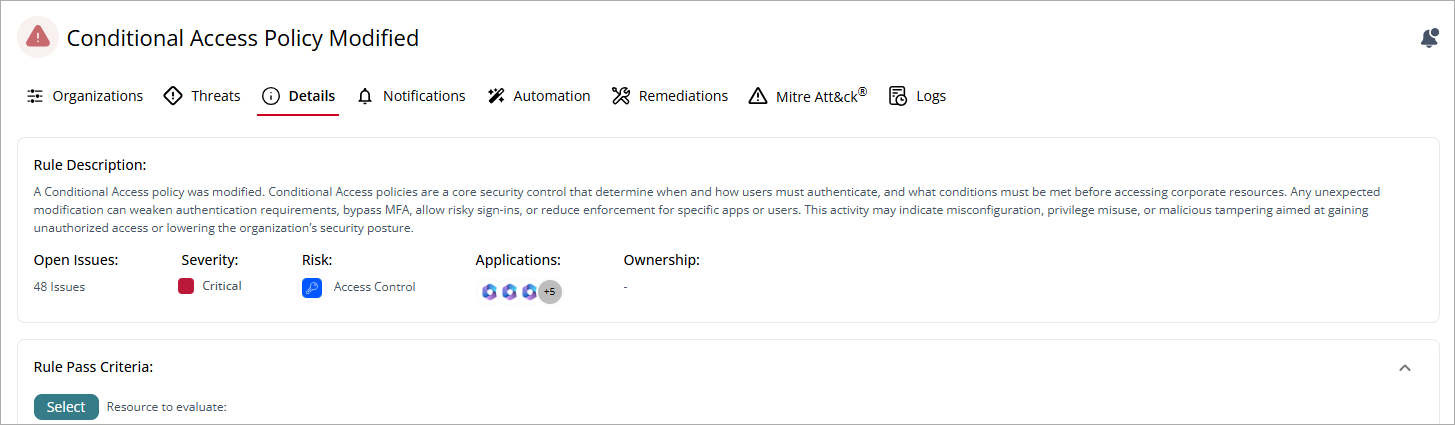The height and width of the screenshot is (425, 1455).
Task: Click the Select button for resource
Action: click(66, 407)
